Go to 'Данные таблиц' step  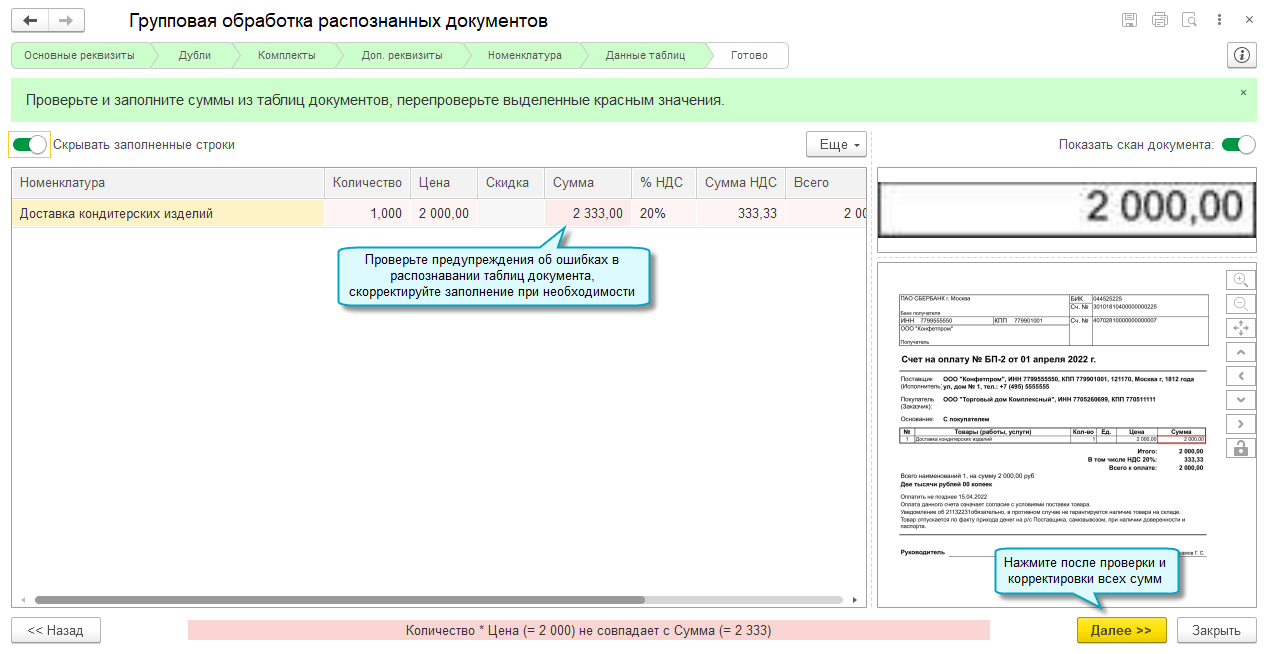645,55
